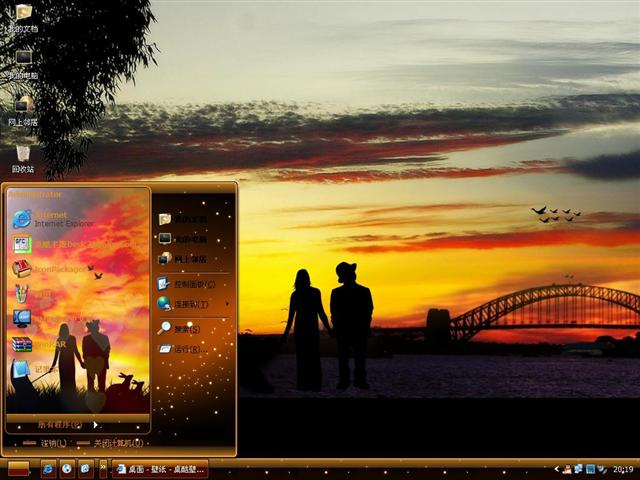Select 运行 (Run) in Start menu
The image size is (640, 480).
pyautogui.click(x=186, y=349)
